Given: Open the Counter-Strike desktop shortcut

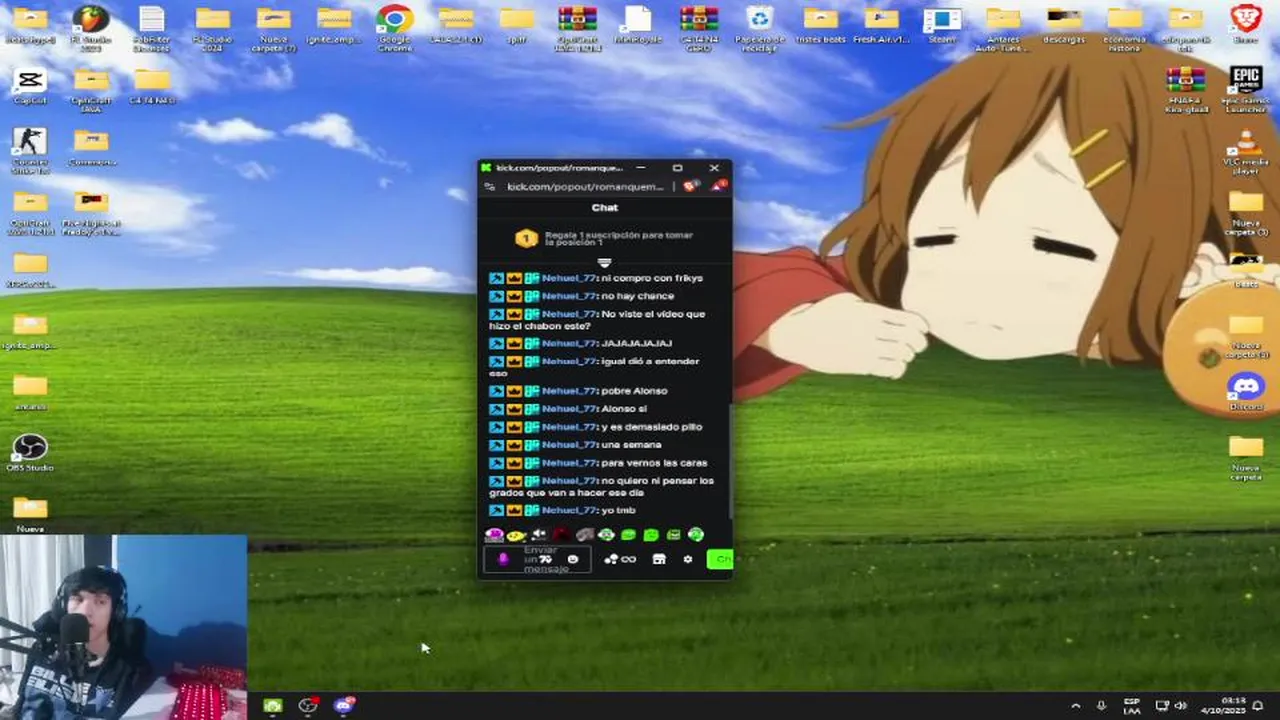Looking at the screenshot, I should pyautogui.click(x=30, y=150).
